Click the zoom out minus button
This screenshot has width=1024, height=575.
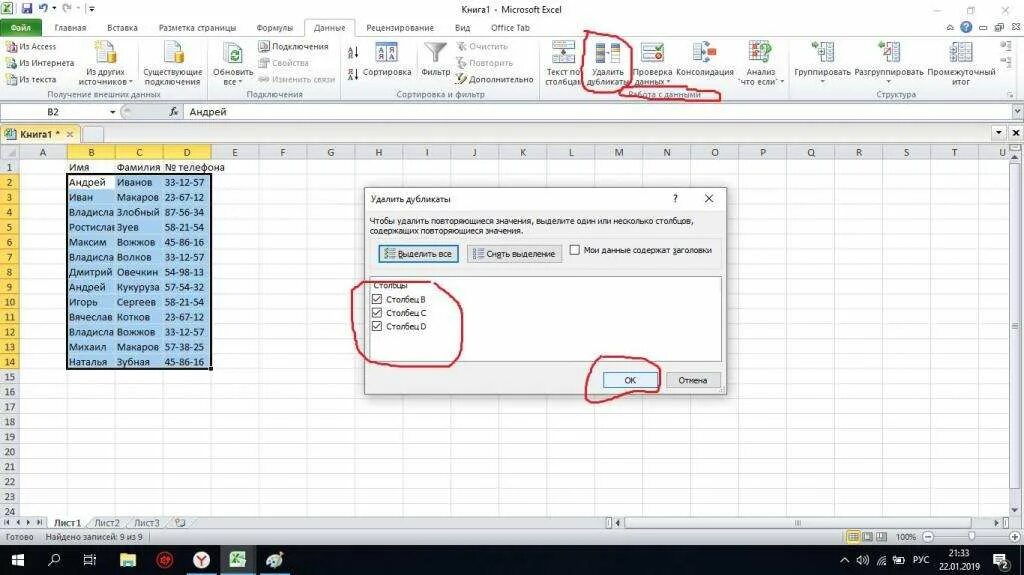pos(928,536)
